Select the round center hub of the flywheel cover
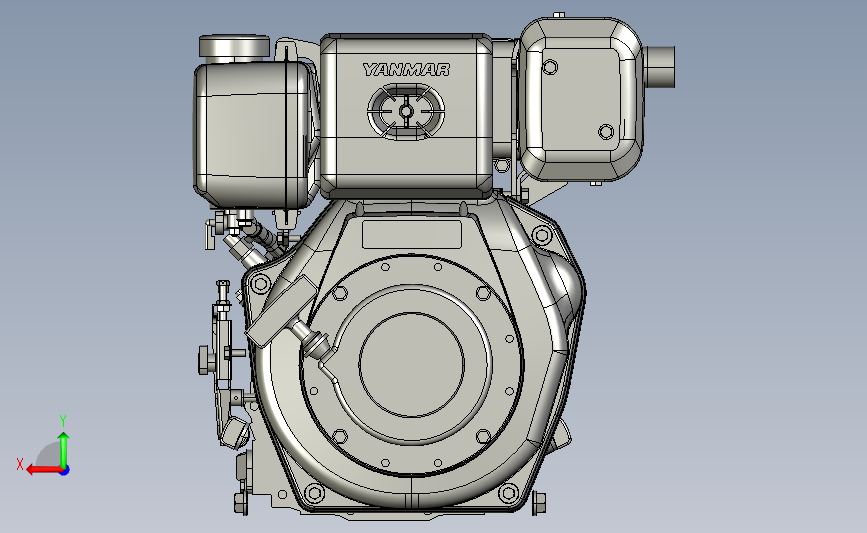Screen dimensions: 867x533 [x=412, y=364]
